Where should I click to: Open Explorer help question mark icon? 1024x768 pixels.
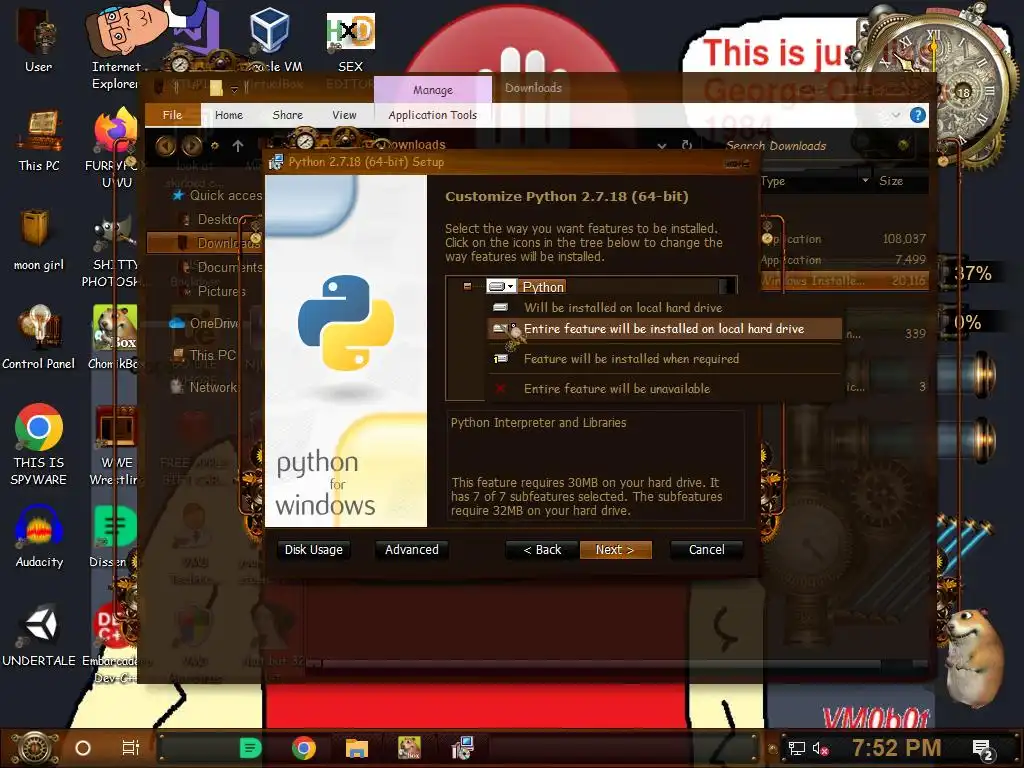point(918,116)
